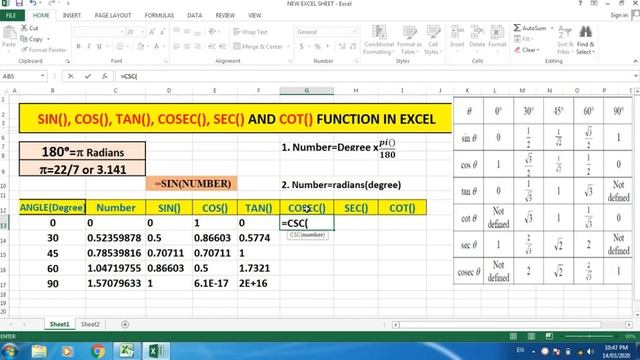Viewport: 640px width, 360px height.
Task: Click the COS() header cell
Action: 215,208
